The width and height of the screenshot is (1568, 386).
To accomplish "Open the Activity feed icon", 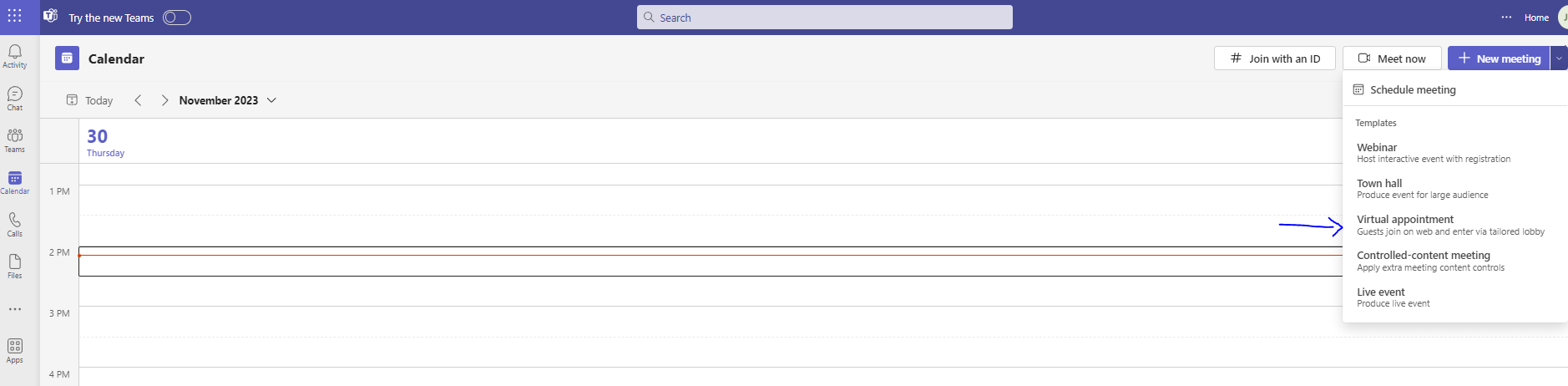I will pyautogui.click(x=15, y=55).
